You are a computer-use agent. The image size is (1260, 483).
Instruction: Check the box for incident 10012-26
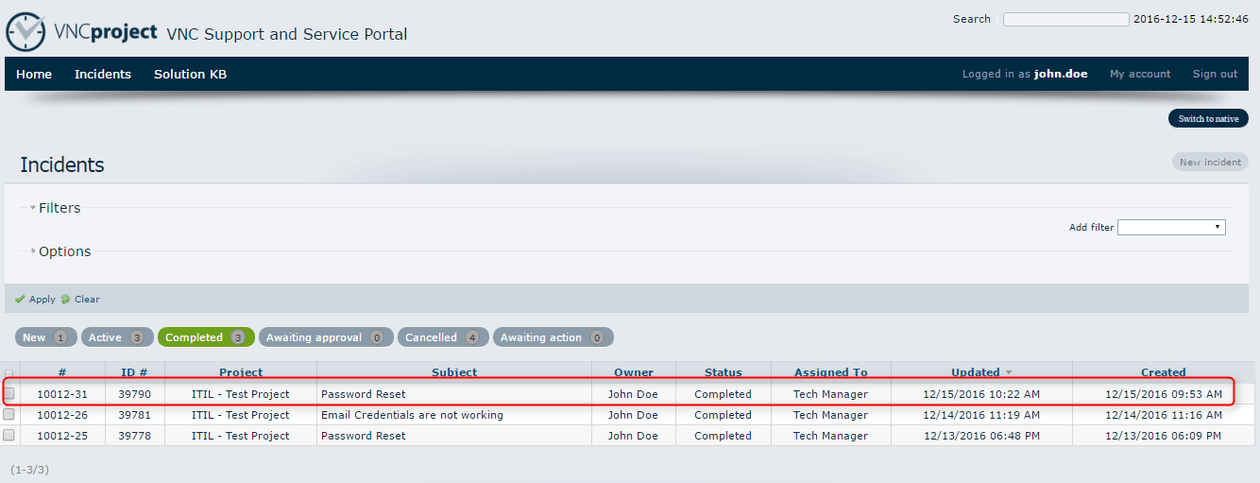coord(9,415)
